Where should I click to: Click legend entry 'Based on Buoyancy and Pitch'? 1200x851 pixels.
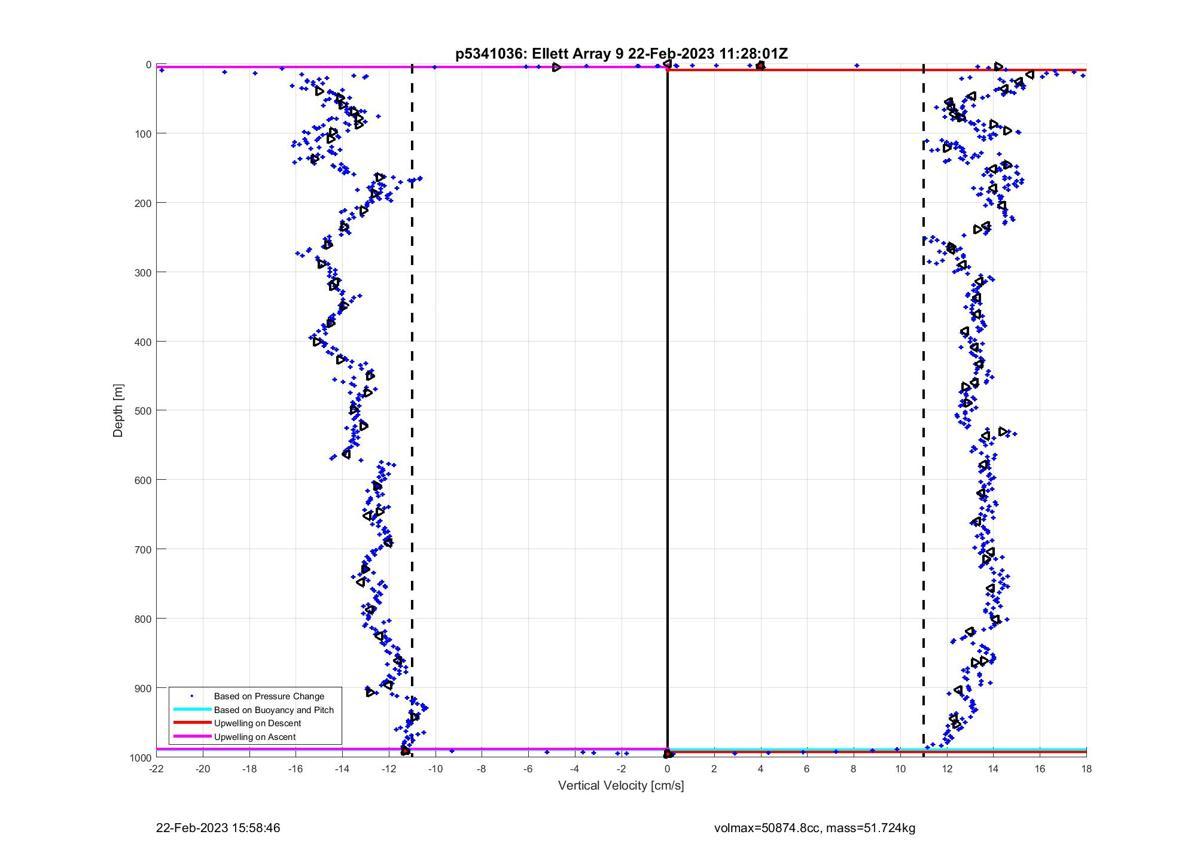click(274, 710)
